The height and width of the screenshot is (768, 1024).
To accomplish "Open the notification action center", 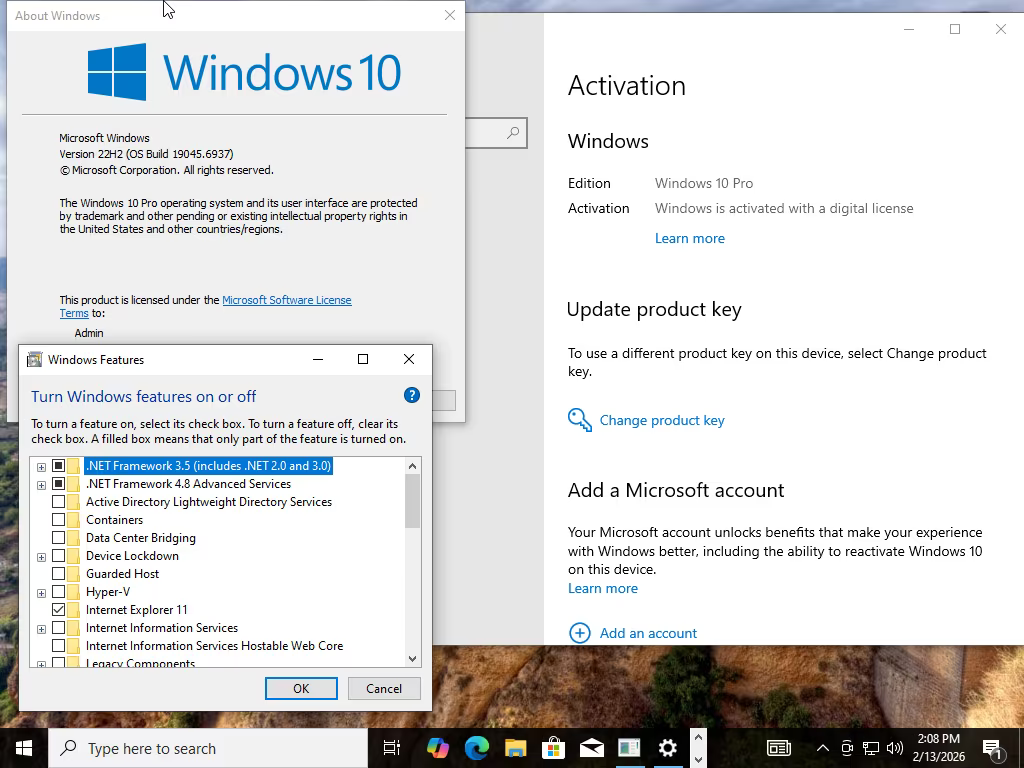I will [x=992, y=748].
